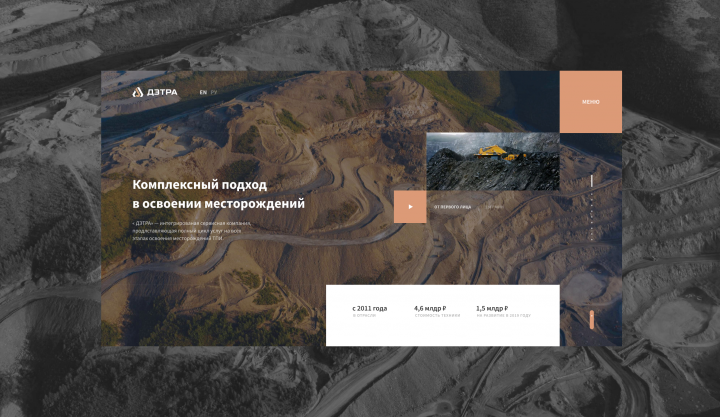Open the МЕНЮ orange button
This screenshot has width=720, height=417.
(x=591, y=102)
